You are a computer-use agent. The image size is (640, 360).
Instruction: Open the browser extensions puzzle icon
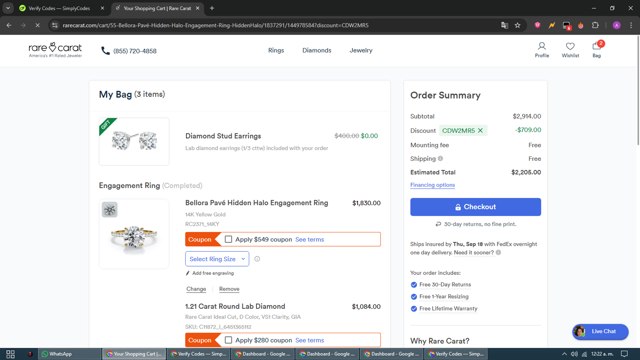coord(595,25)
